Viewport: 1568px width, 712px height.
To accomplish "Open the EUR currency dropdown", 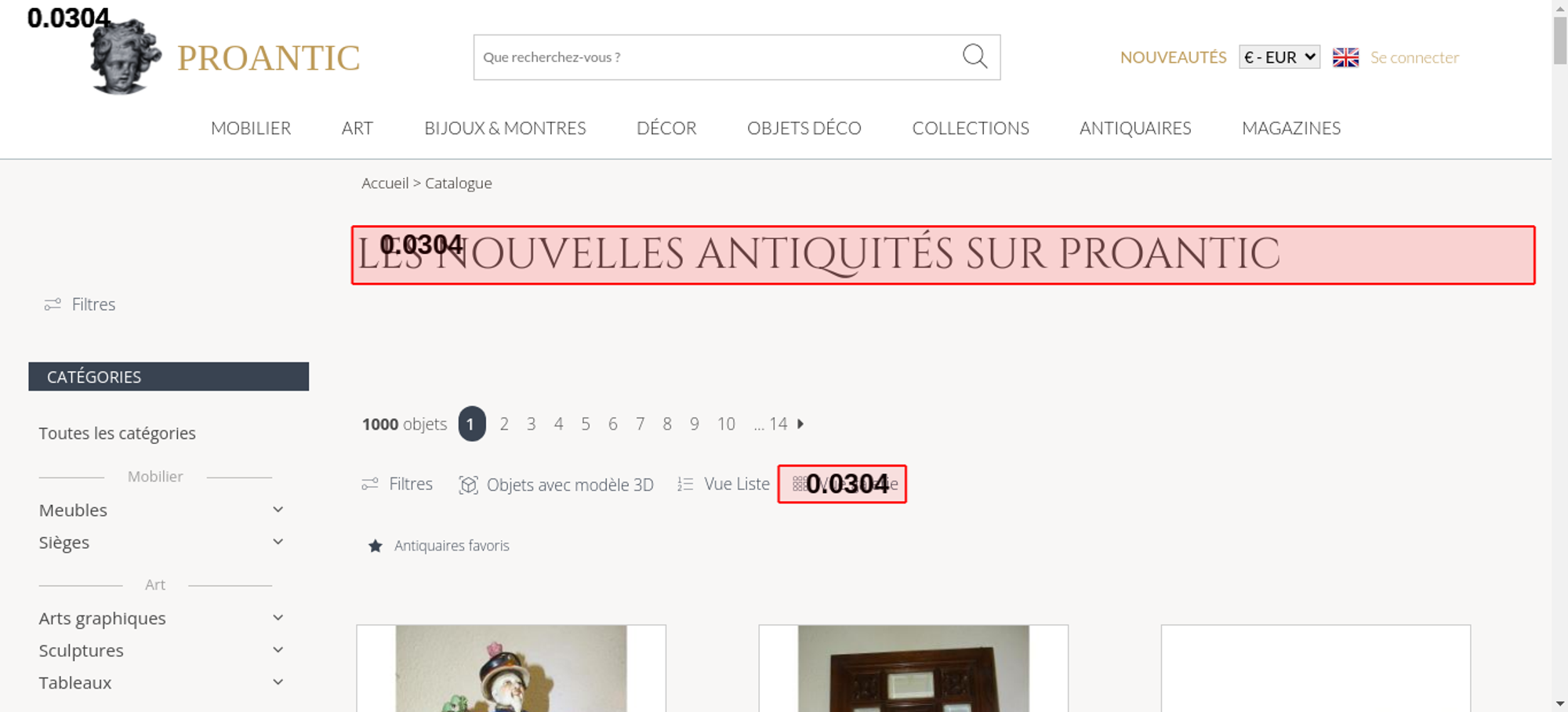I will click(x=1279, y=57).
